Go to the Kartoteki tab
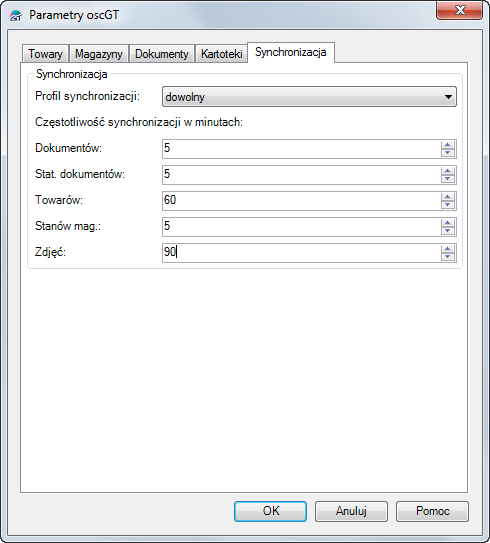 pyautogui.click(x=222, y=54)
